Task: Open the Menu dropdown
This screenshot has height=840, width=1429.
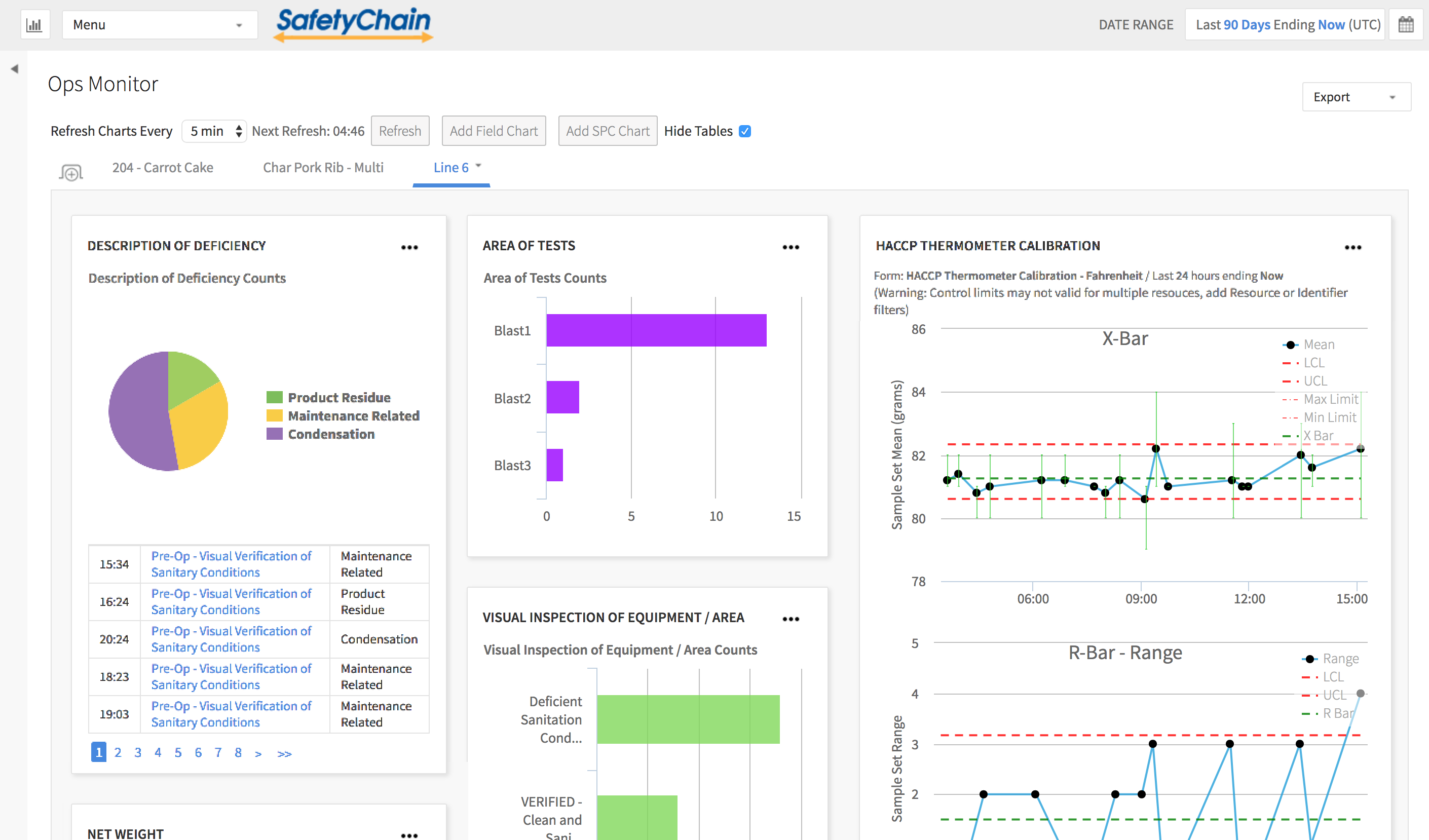Action: (x=159, y=25)
